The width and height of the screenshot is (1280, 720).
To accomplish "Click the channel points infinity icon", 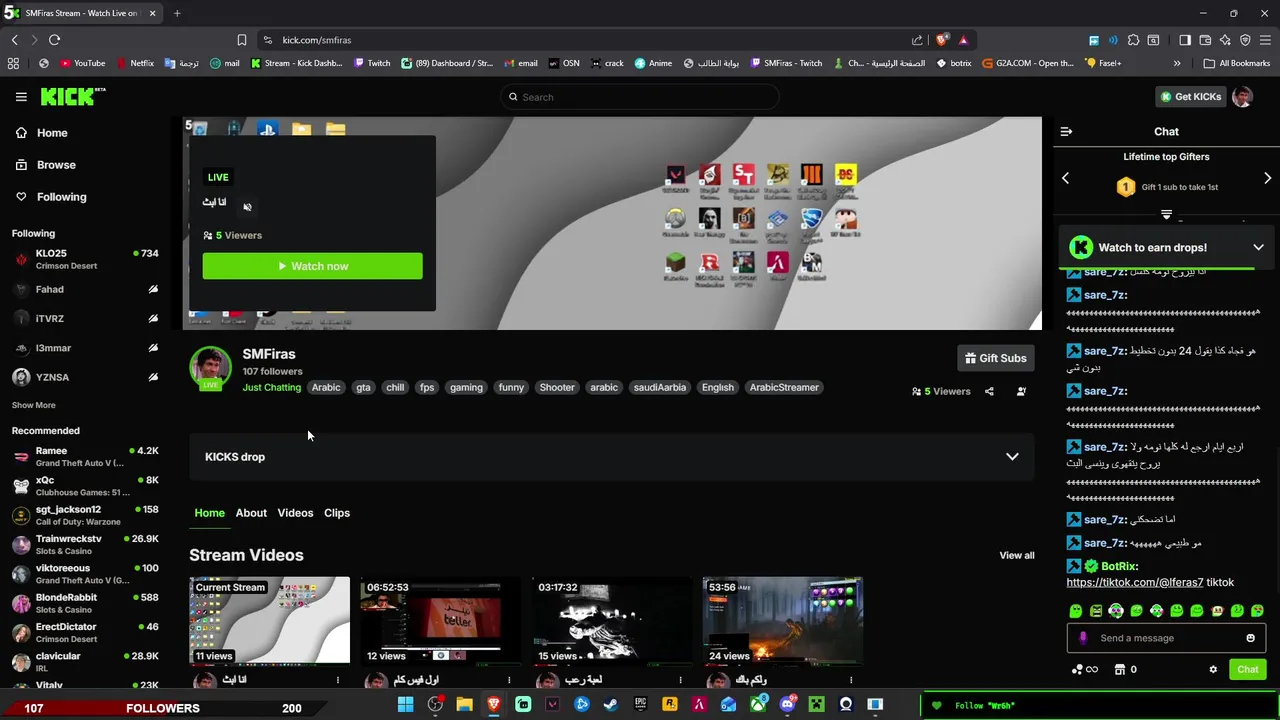I will pos(1084,670).
